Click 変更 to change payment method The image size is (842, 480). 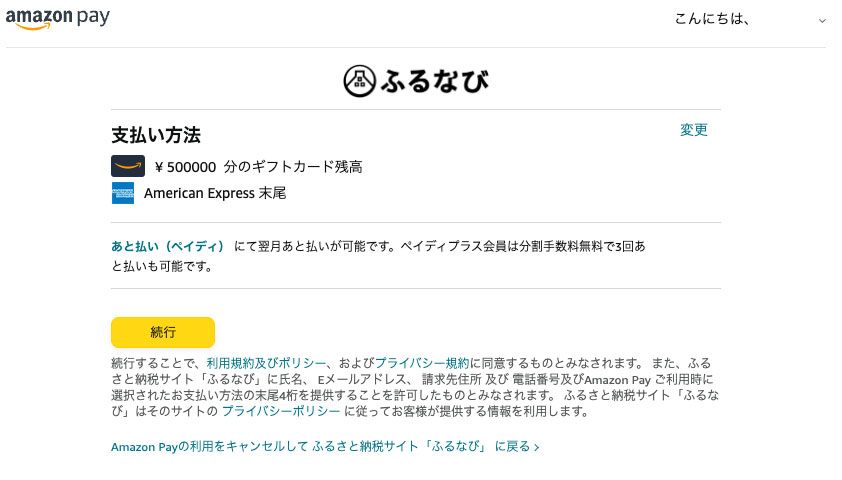tap(694, 130)
